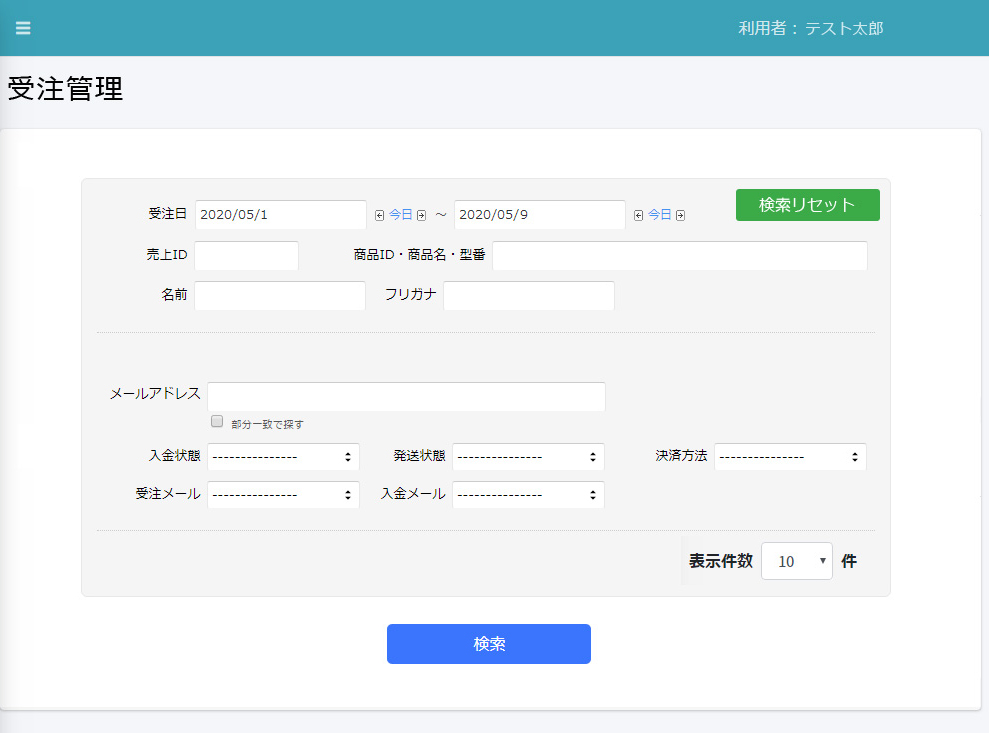Focus the 売上ID input field
This screenshot has width=989, height=733.
click(x=246, y=256)
